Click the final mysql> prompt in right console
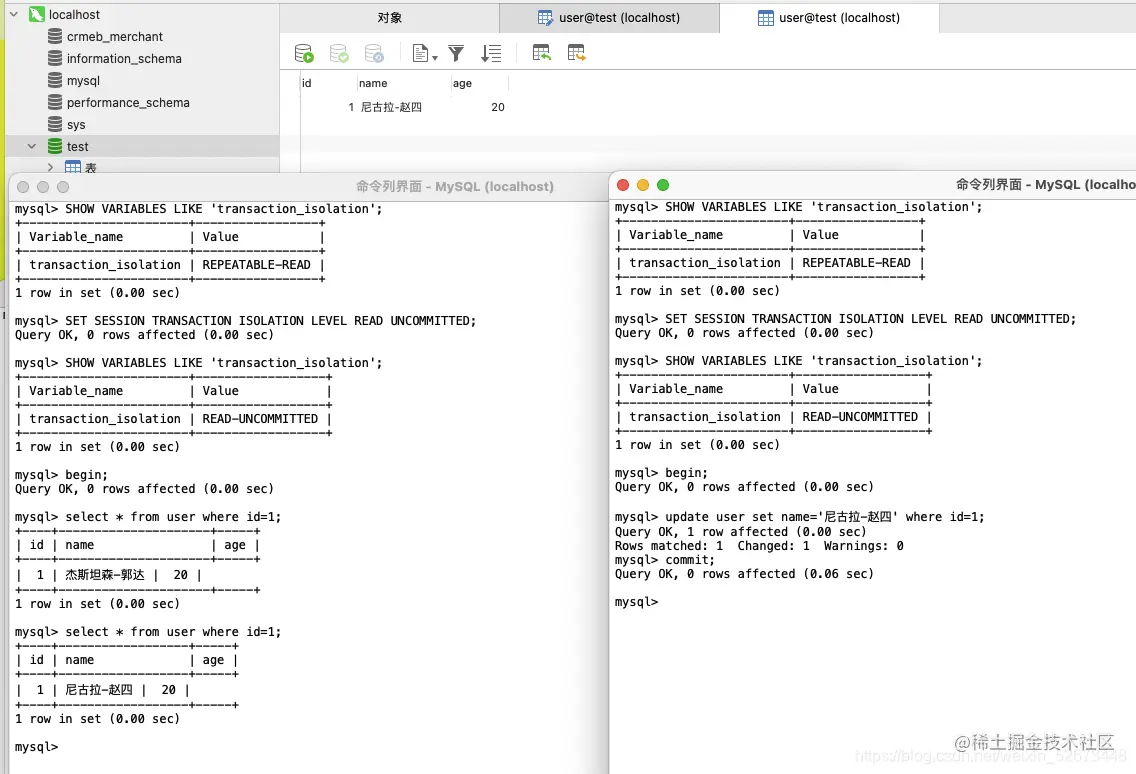 click(636, 602)
